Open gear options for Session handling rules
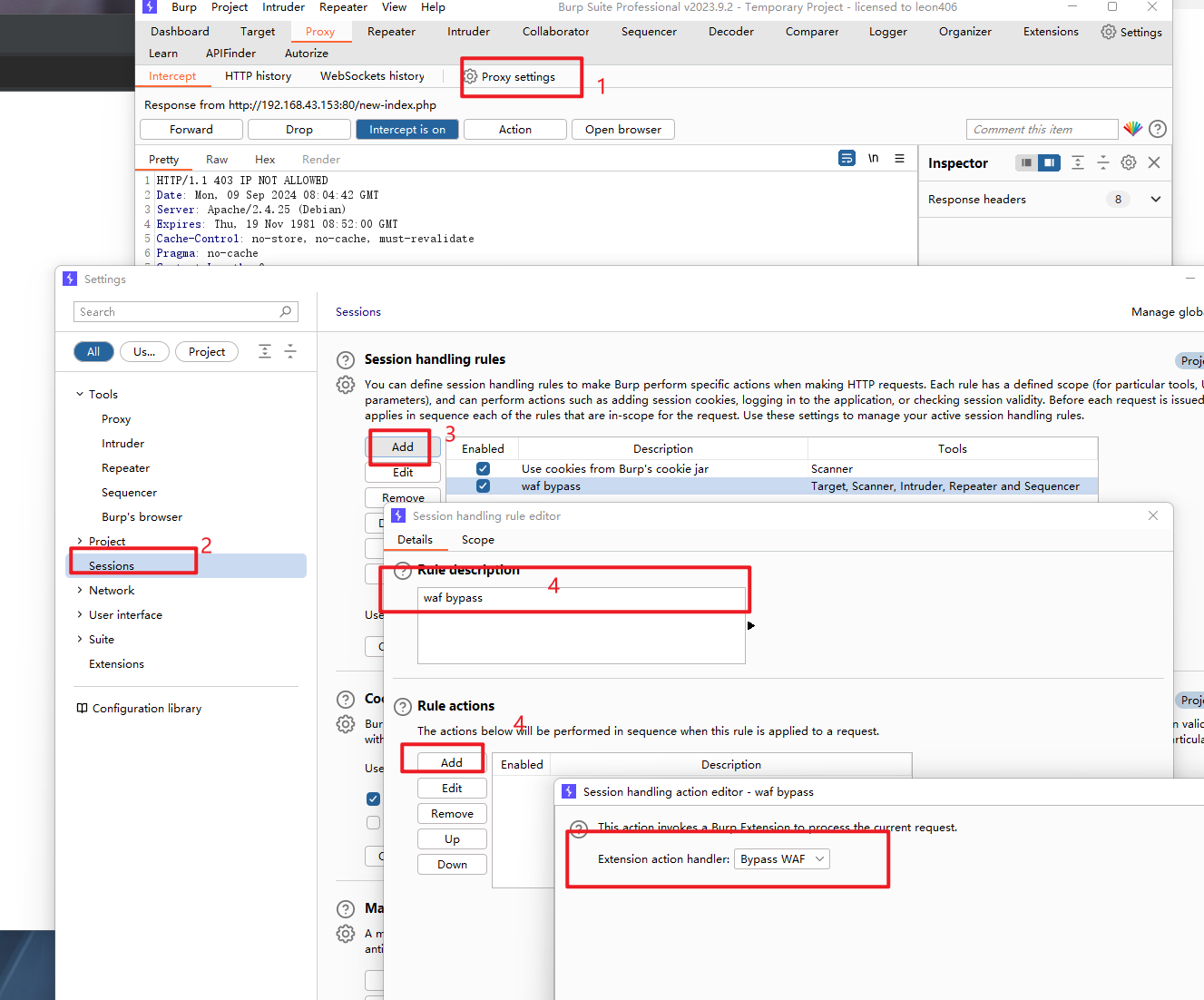Screen dimensions: 1204x1000 coord(346,385)
